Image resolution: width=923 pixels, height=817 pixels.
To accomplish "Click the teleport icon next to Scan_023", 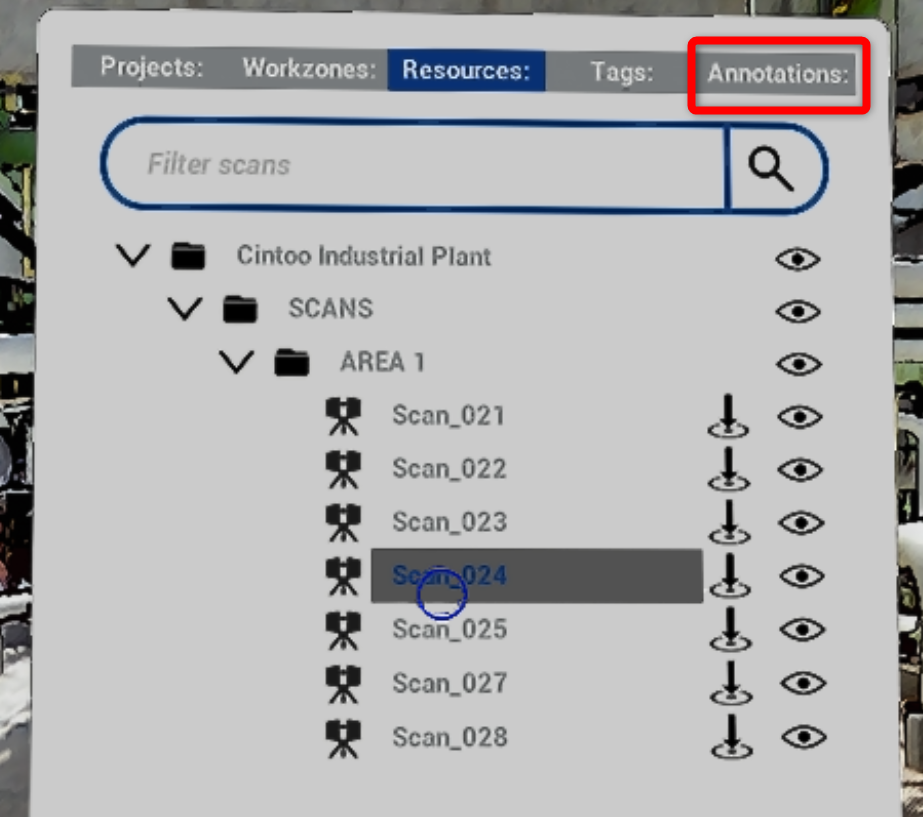I will click(728, 523).
